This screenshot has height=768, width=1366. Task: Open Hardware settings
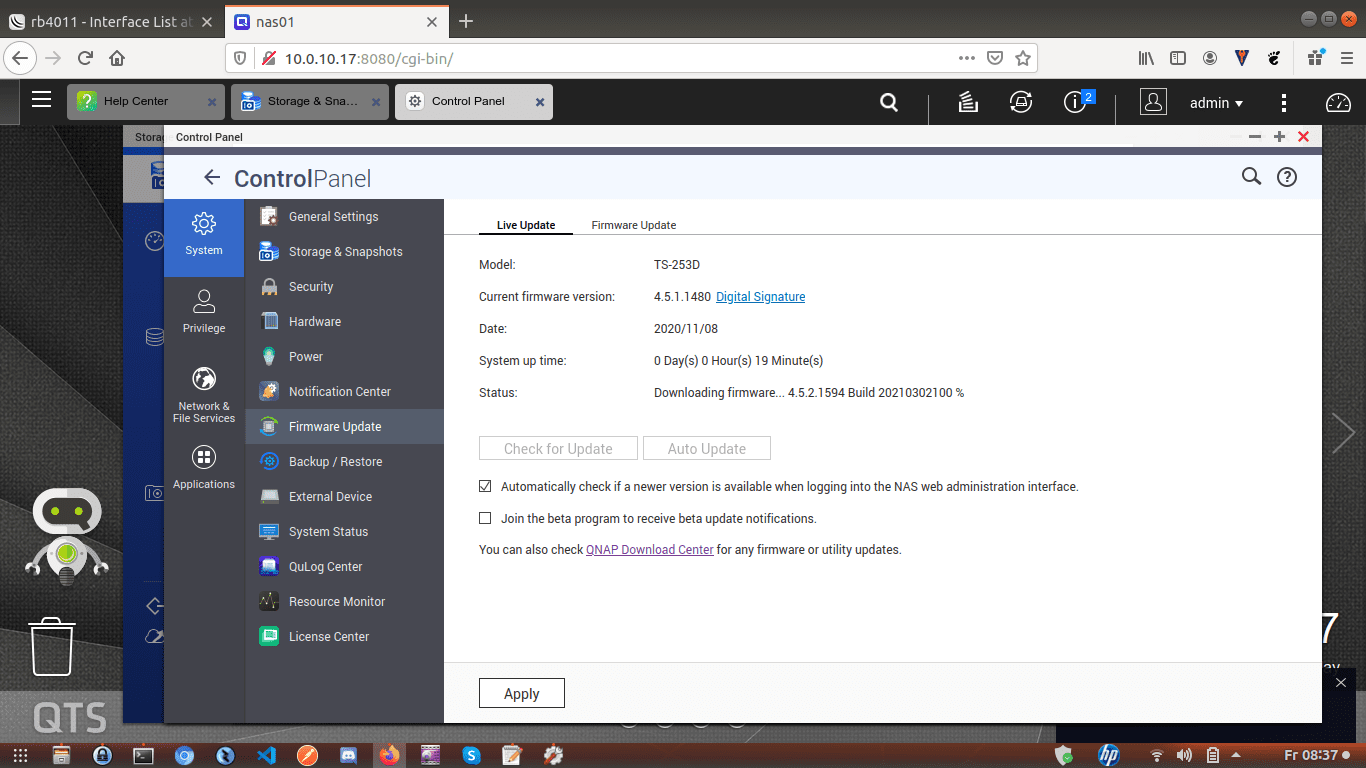(x=344, y=321)
